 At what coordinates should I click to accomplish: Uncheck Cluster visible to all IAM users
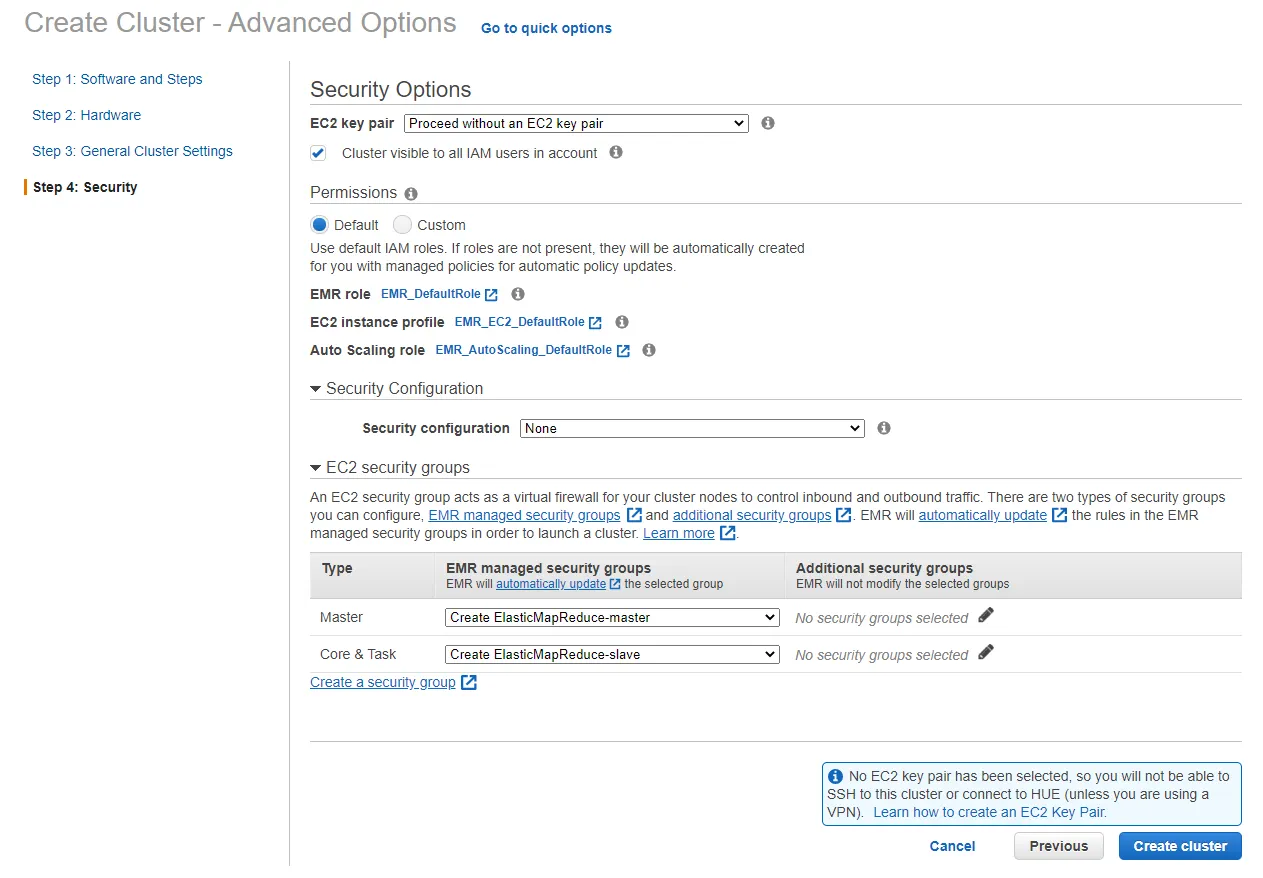click(x=318, y=153)
